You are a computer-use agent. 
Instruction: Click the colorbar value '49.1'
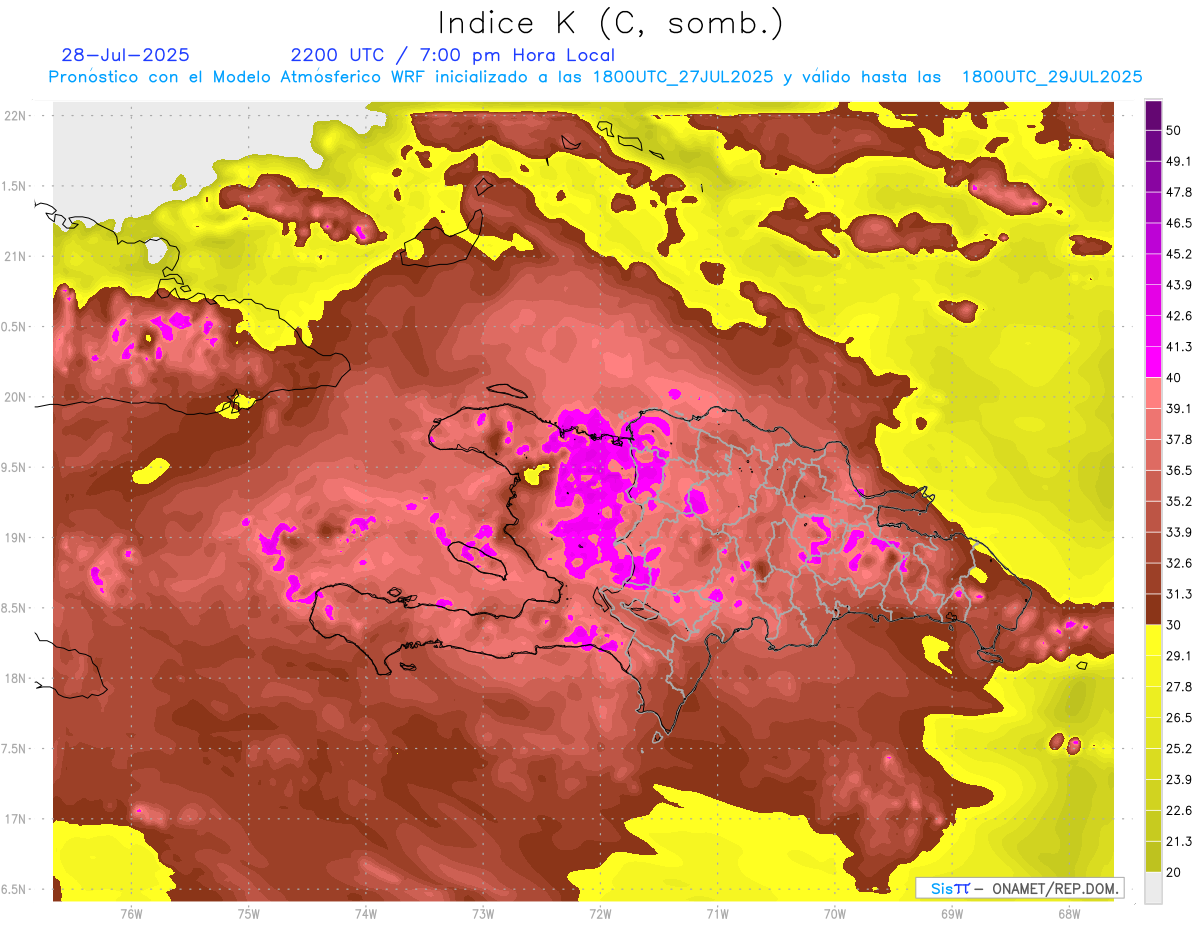1179,161
